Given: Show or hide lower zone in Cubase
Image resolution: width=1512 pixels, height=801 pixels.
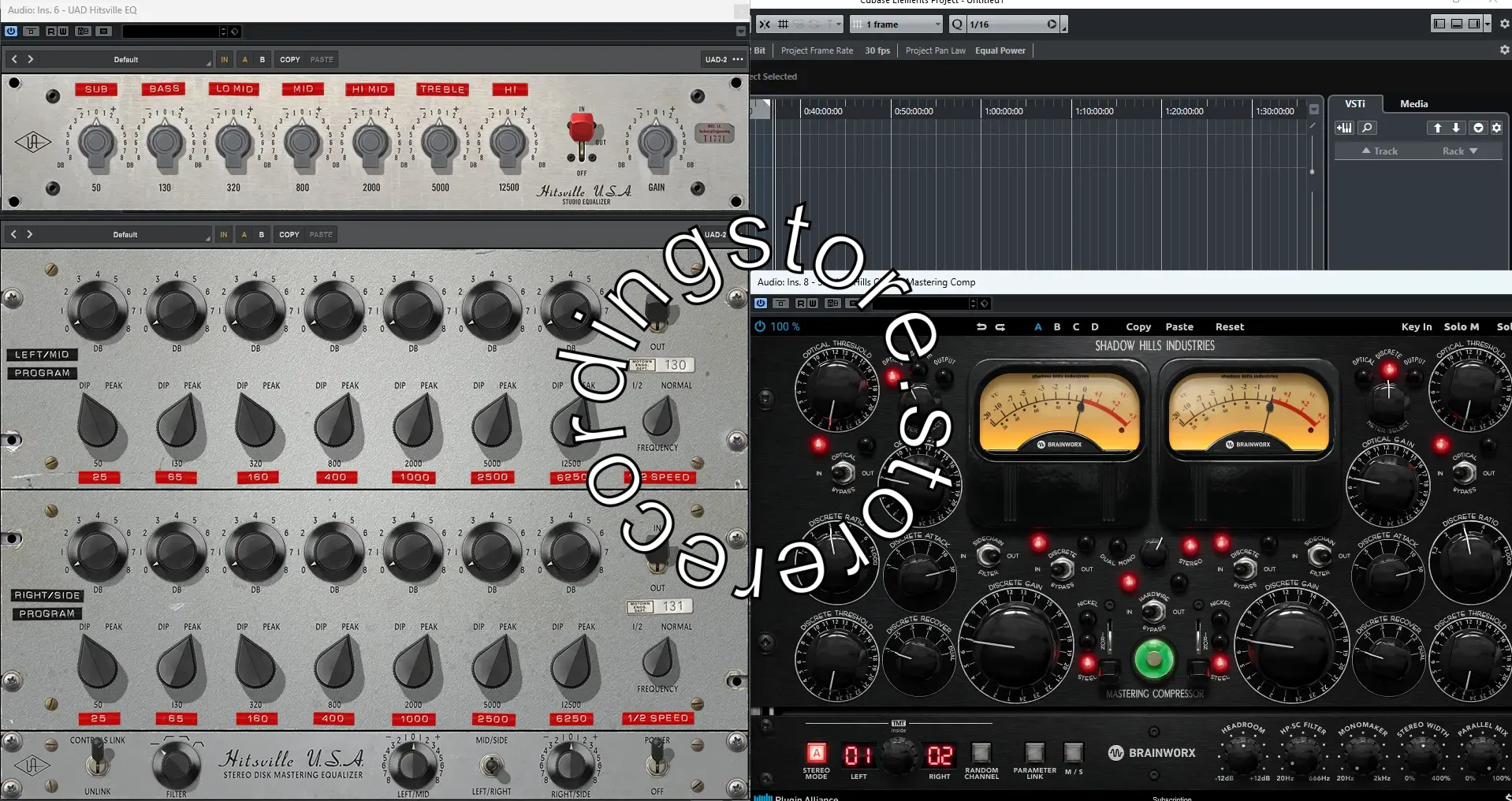Looking at the screenshot, I should tap(1457, 24).
